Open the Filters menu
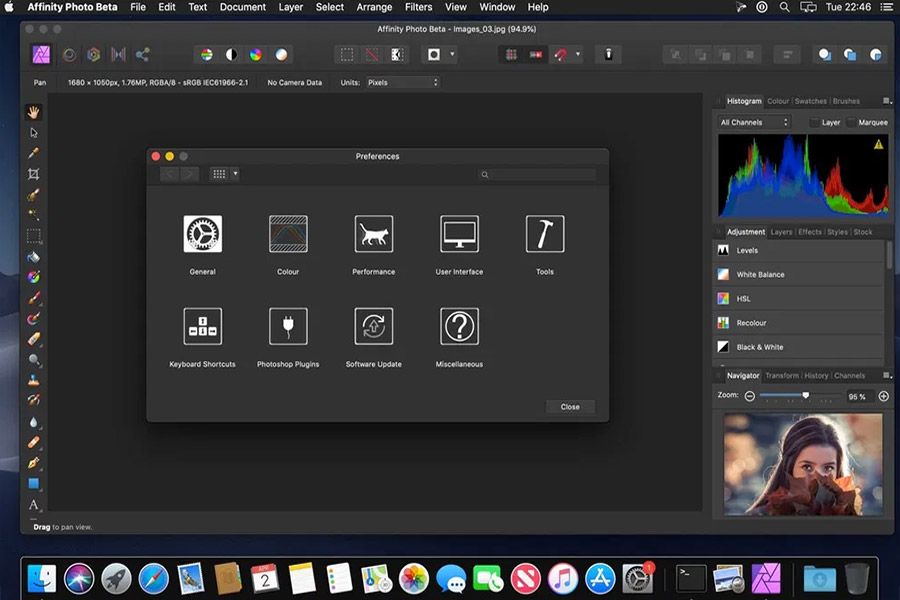 (x=418, y=7)
